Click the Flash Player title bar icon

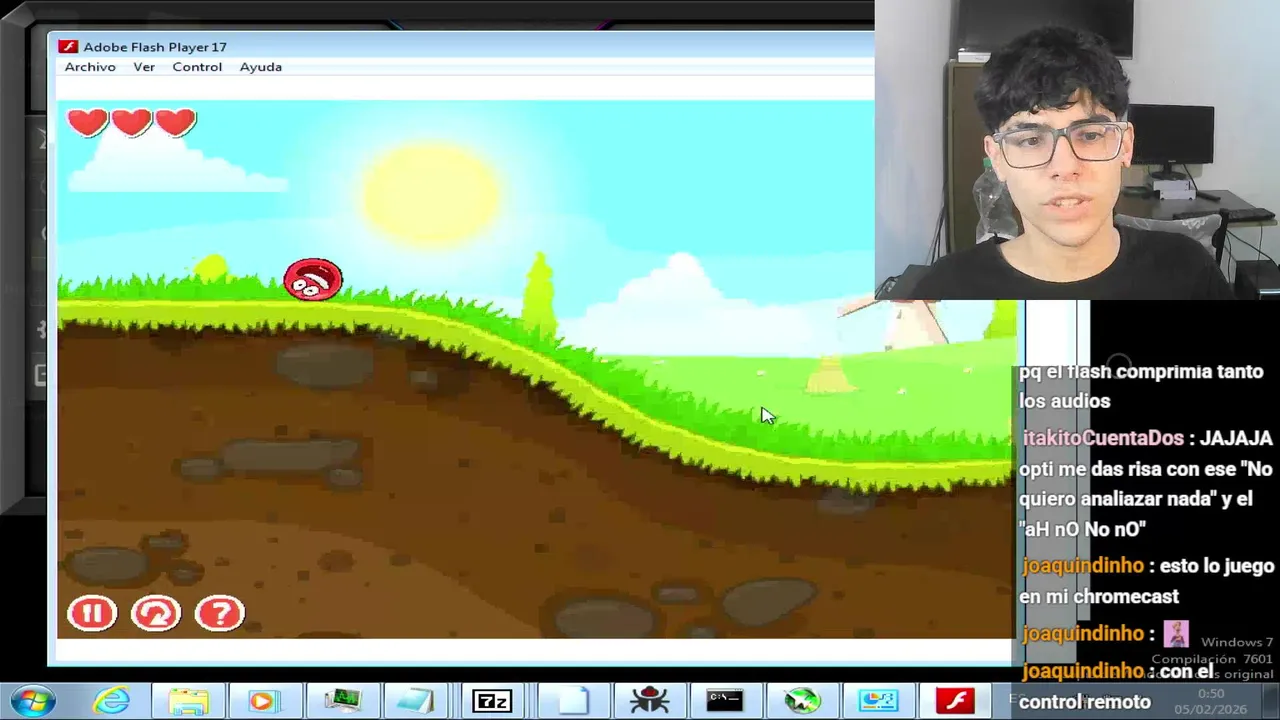point(68,47)
